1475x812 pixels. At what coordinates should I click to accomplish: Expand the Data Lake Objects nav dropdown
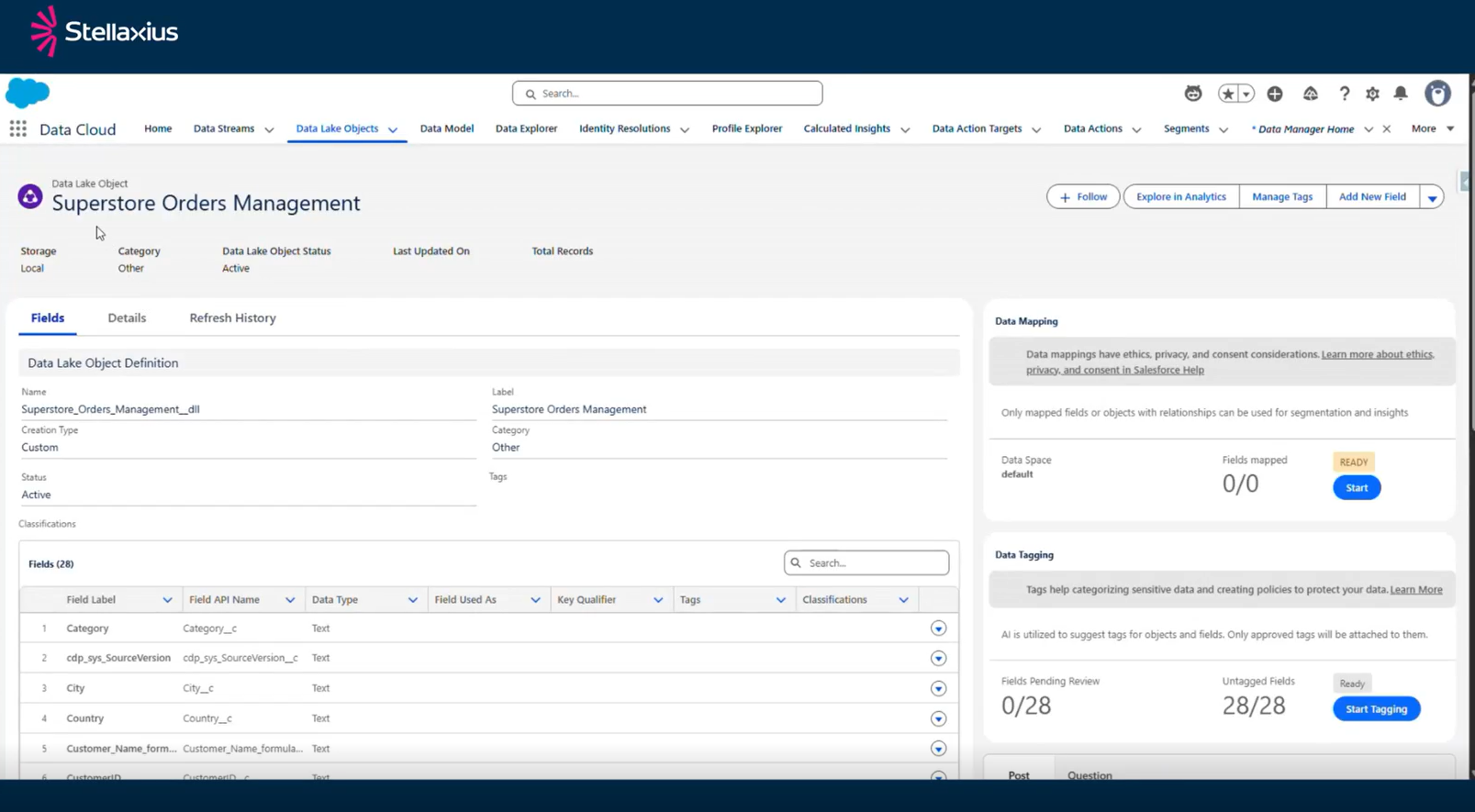click(x=393, y=130)
